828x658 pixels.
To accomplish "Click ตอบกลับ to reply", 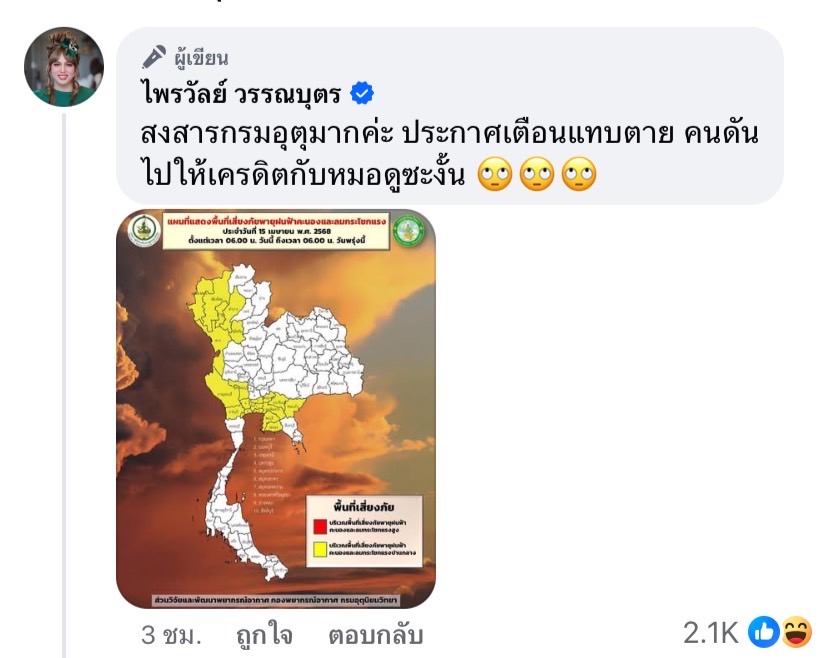I will (375, 635).
